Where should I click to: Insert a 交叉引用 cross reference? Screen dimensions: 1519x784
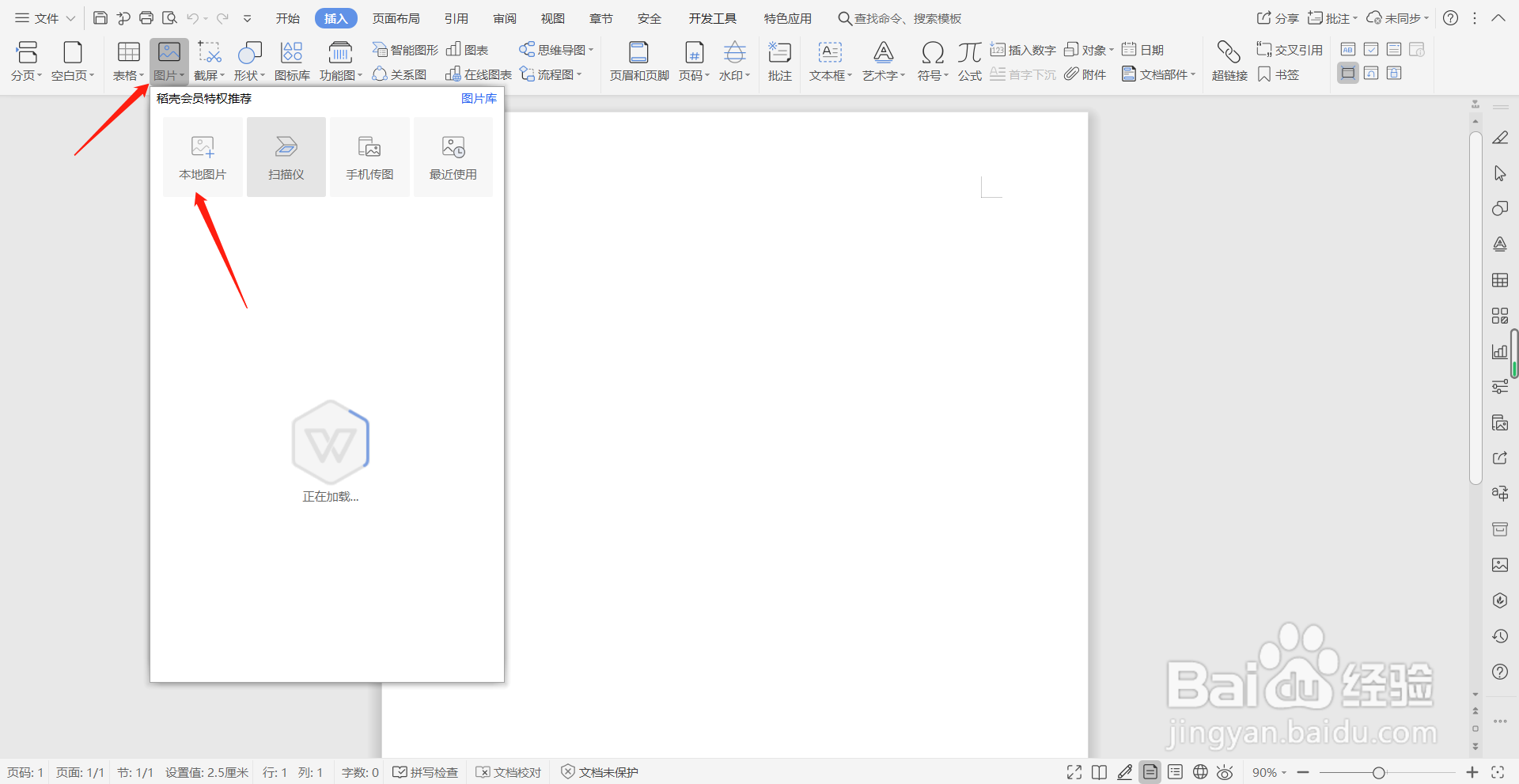[1290, 50]
